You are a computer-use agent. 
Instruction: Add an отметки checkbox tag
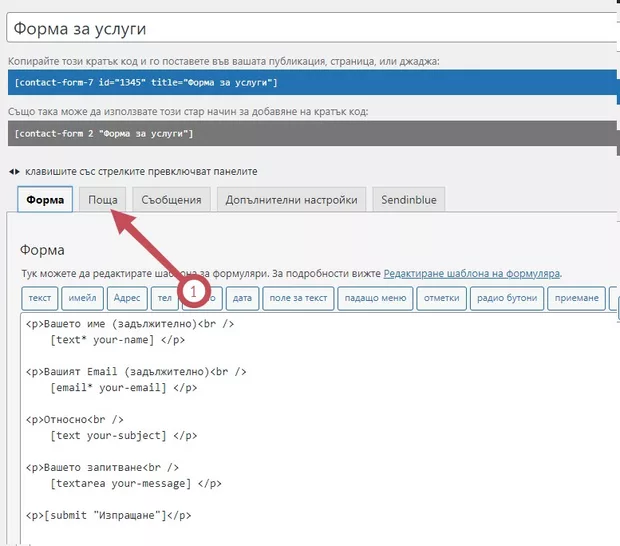[x=441, y=298]
